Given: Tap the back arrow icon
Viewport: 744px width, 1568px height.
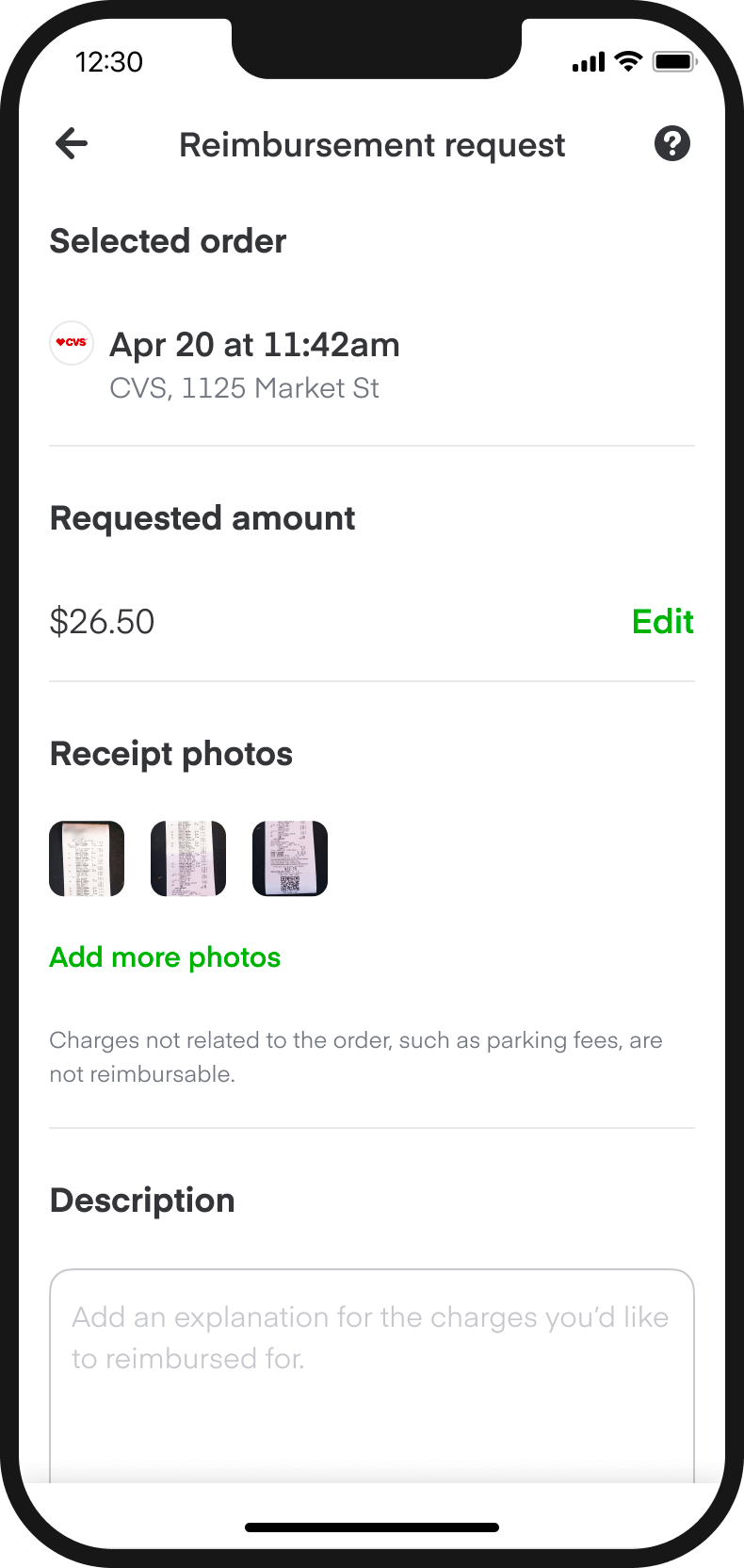Looking at the screenshot, I should coord(72,144).
